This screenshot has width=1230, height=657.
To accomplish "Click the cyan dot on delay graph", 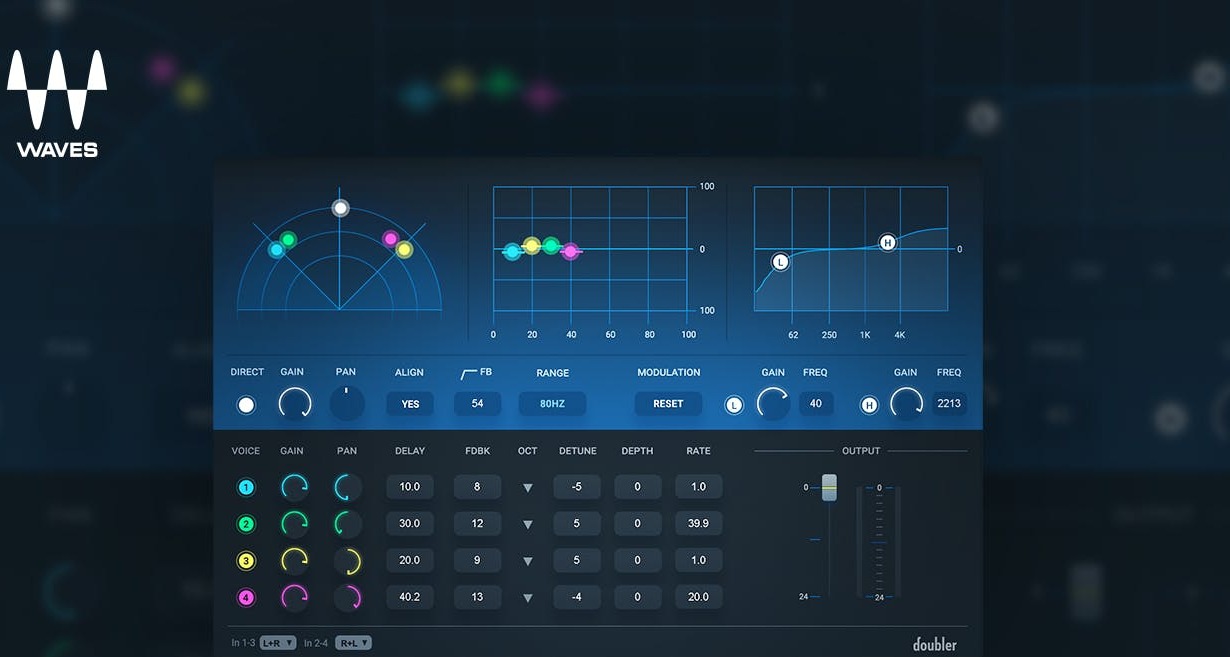I will click(513, 251).
